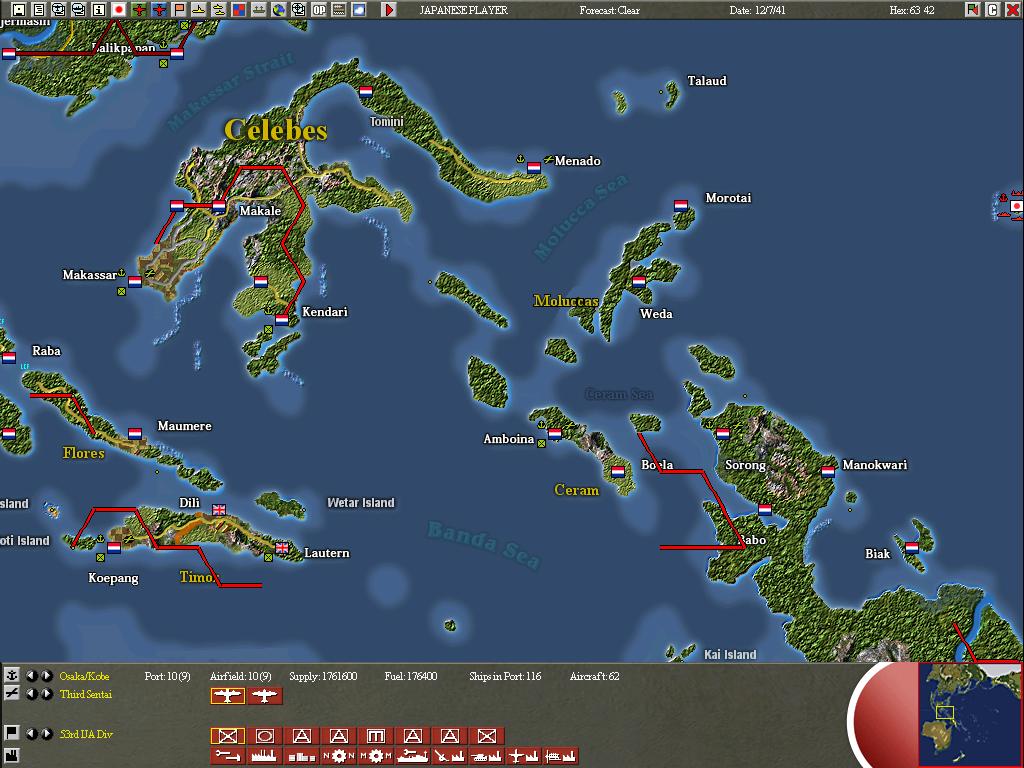1024x768 pixels.
Task: Click the Dutch flag at Manokwari
Action: click(828, 472)
